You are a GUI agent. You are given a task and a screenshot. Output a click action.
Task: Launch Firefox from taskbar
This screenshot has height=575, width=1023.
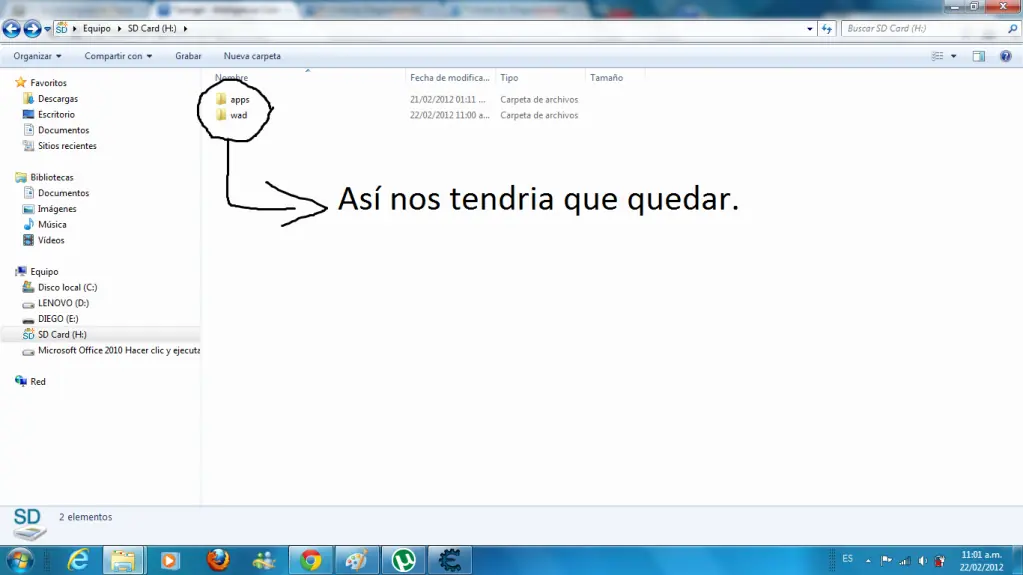218,560
